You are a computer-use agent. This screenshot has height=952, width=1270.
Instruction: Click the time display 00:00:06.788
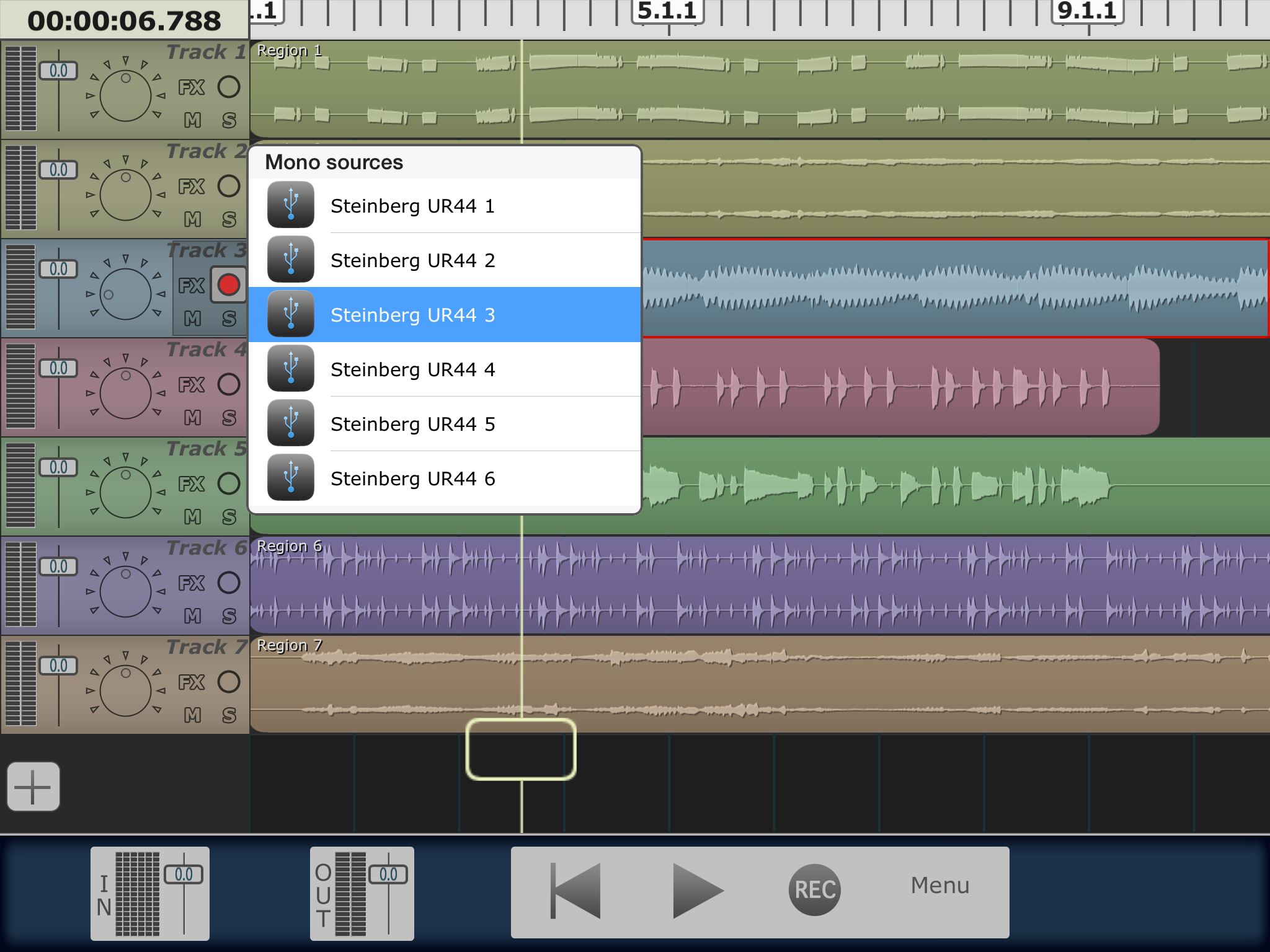124,20
